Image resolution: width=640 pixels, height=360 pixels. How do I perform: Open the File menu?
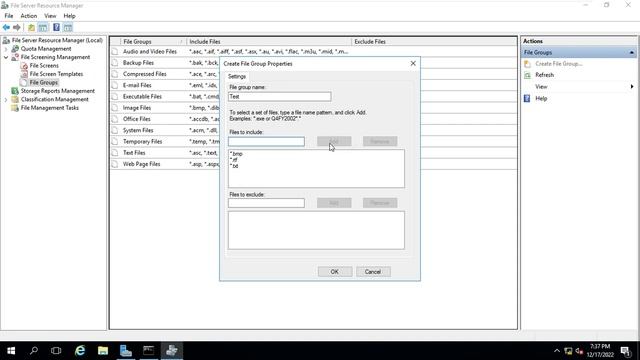(9, 16)
